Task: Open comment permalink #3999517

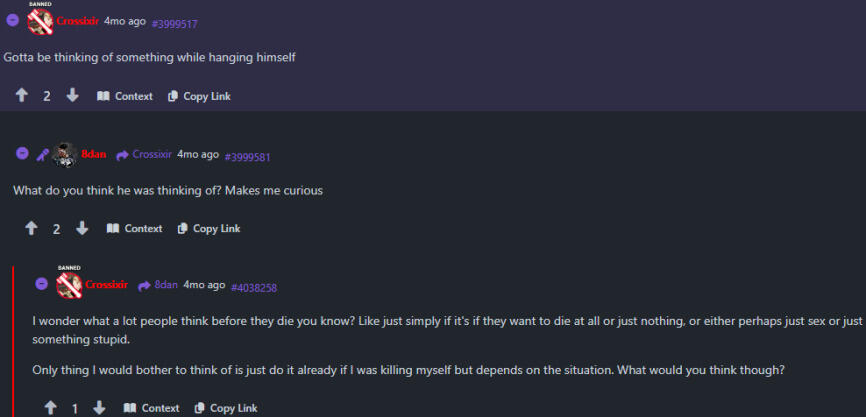Action: [174, 22]
